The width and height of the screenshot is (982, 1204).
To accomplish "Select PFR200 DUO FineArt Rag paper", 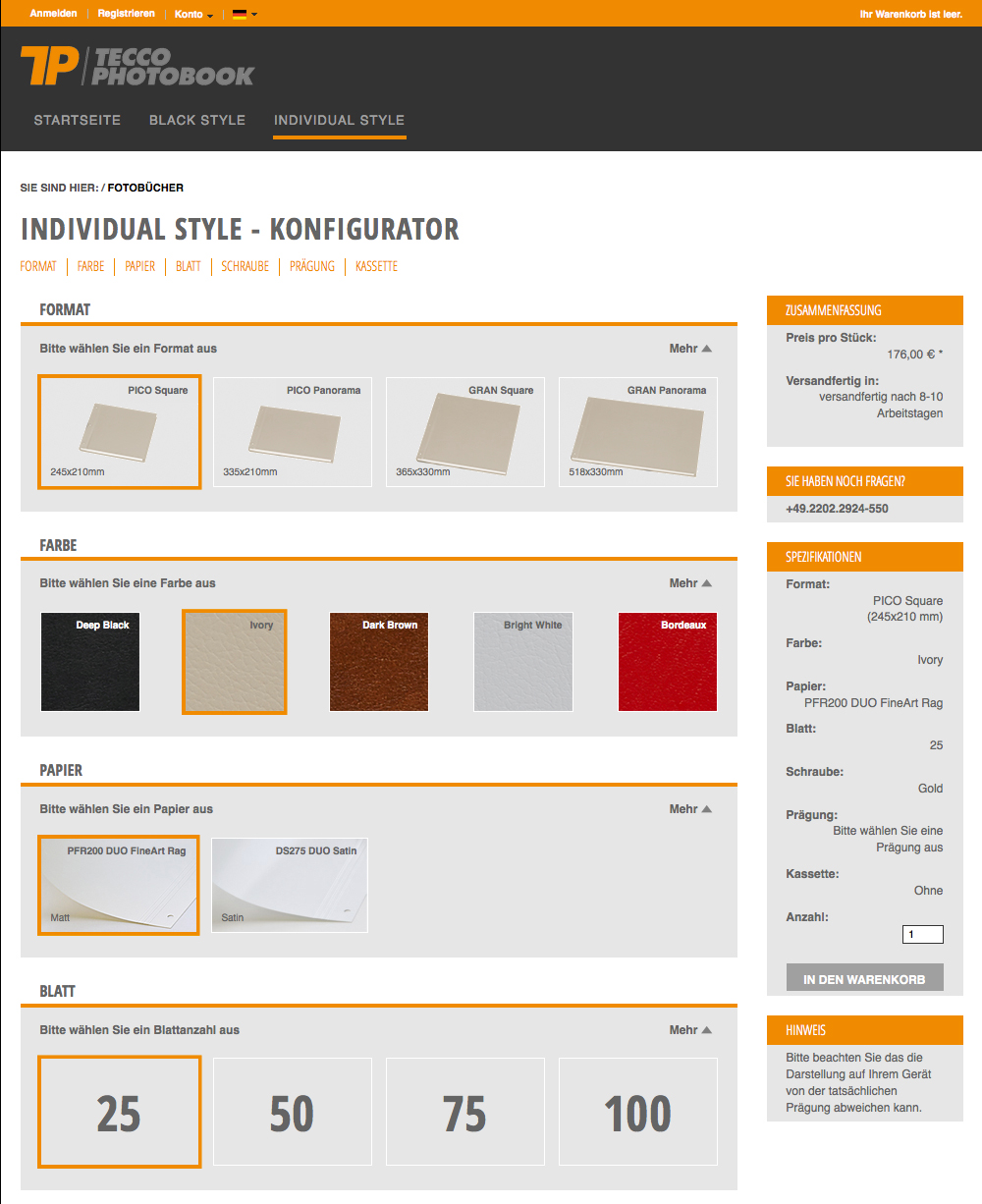I will pyautogui.click(x=119, y=885).
